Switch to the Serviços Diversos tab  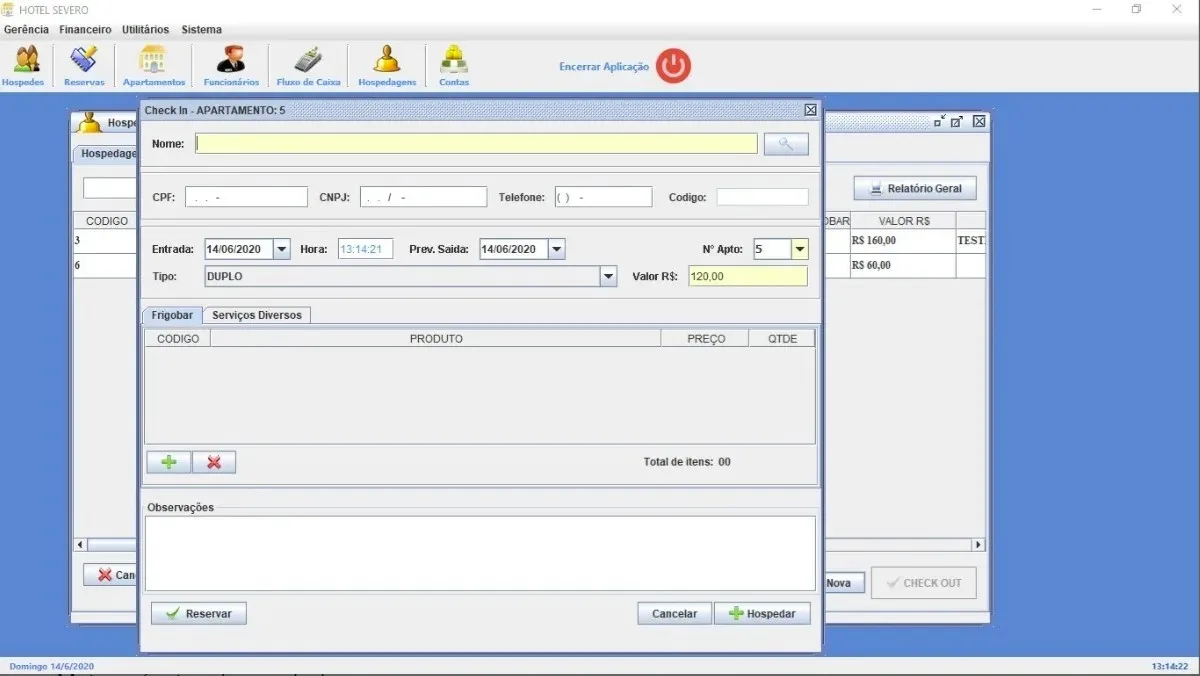click(x=257, y=315)
